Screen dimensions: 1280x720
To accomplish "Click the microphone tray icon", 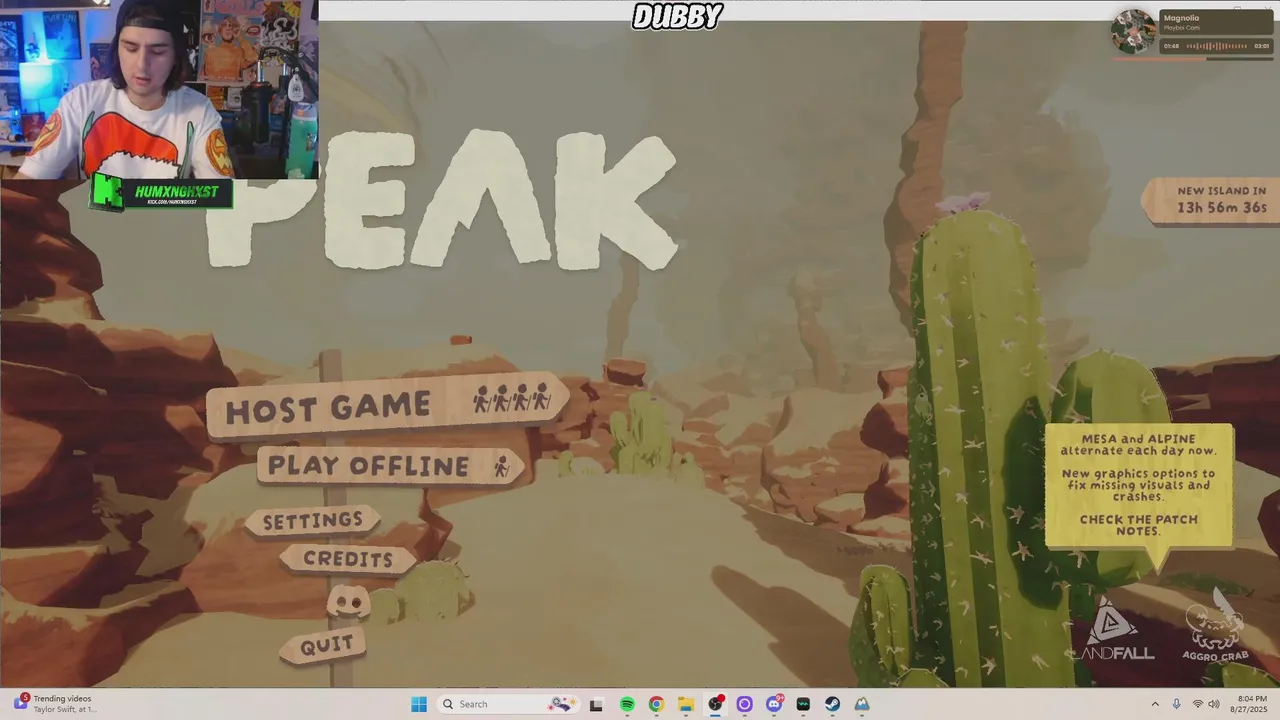I will click(1176, 704).
